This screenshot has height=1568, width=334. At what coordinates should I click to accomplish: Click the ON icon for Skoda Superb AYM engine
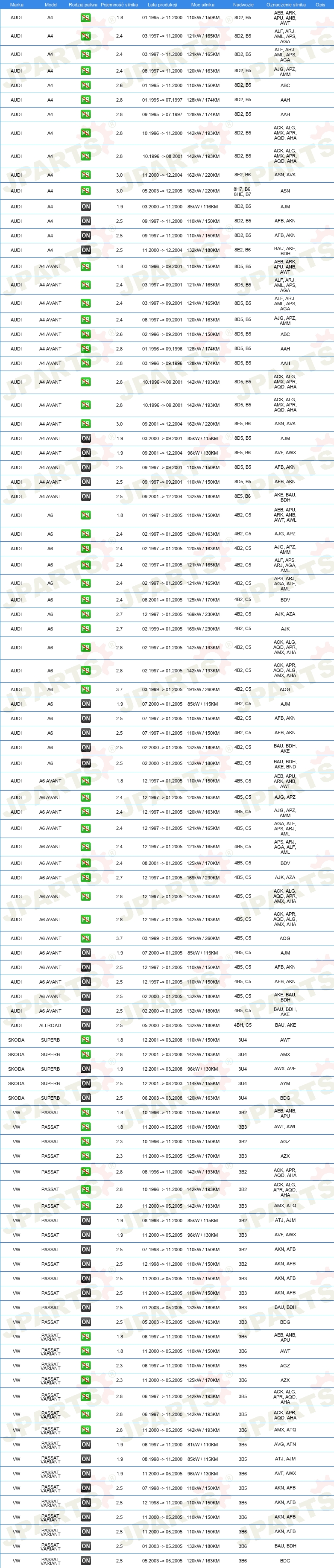point(85,1083)
